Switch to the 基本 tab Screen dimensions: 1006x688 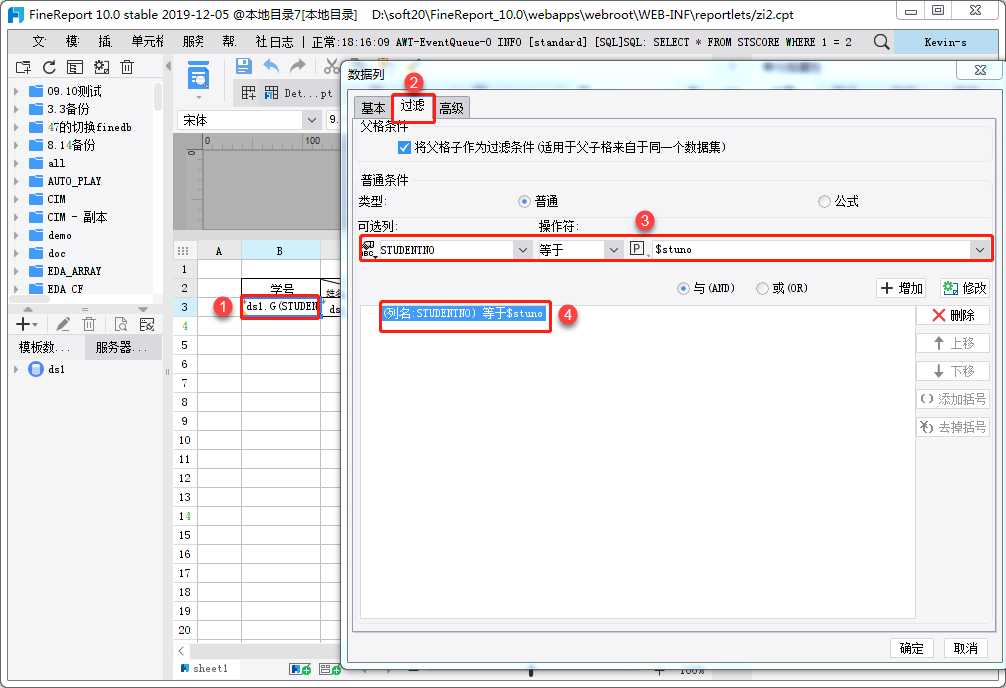click(x=373, y=108)
